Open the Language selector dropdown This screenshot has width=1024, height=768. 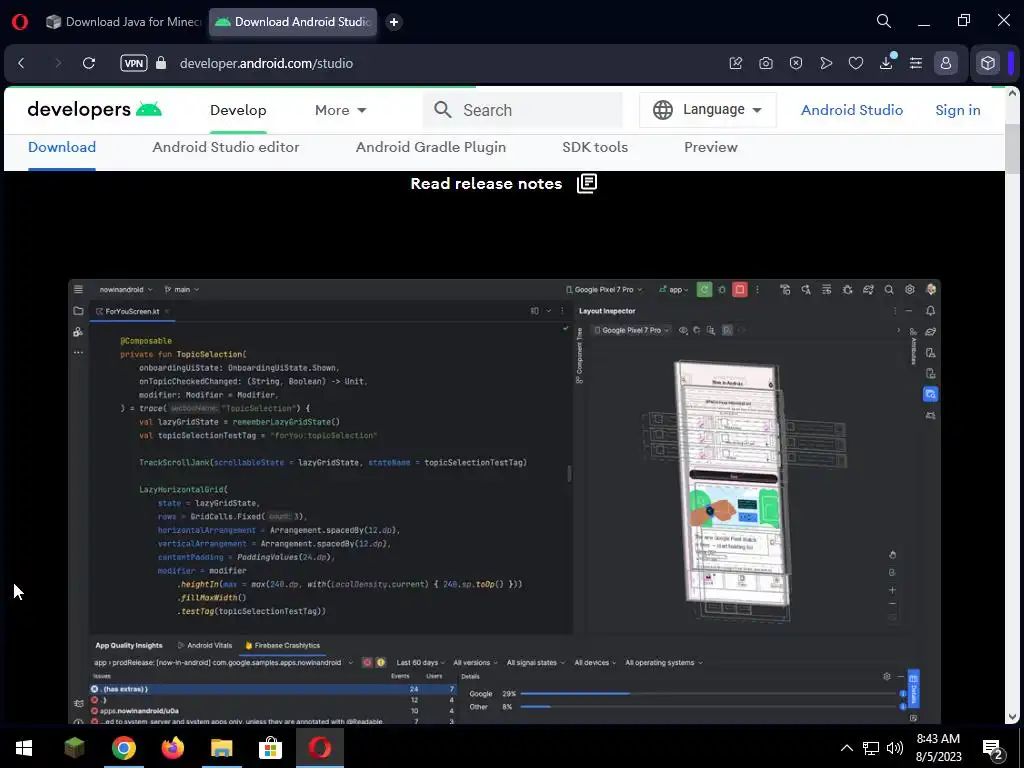coord(708,110)
